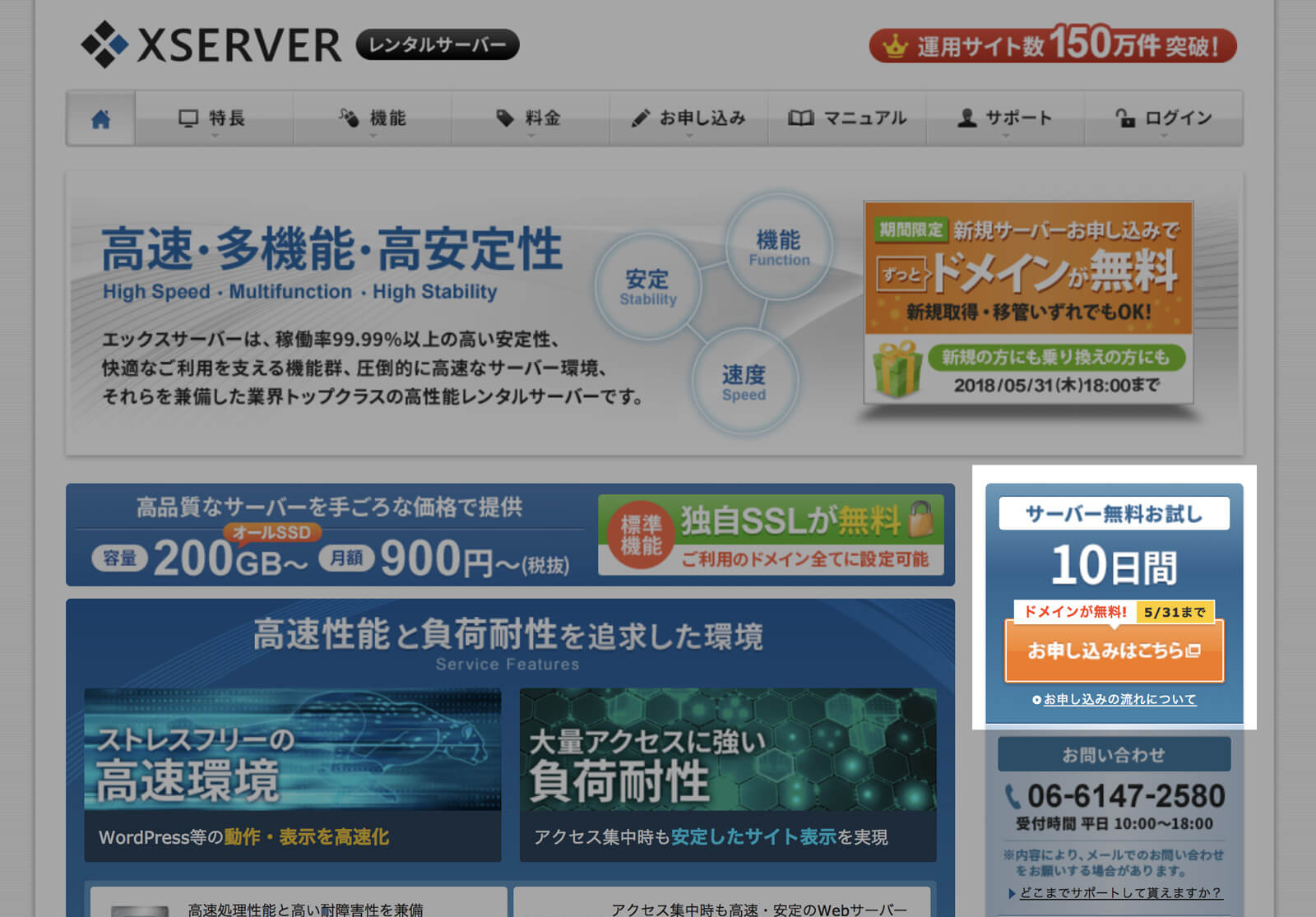Click the 運用サイト数150万件突破 banner
The width and height of the screenshot is (1316, 917).
(x=1053, y=44)
